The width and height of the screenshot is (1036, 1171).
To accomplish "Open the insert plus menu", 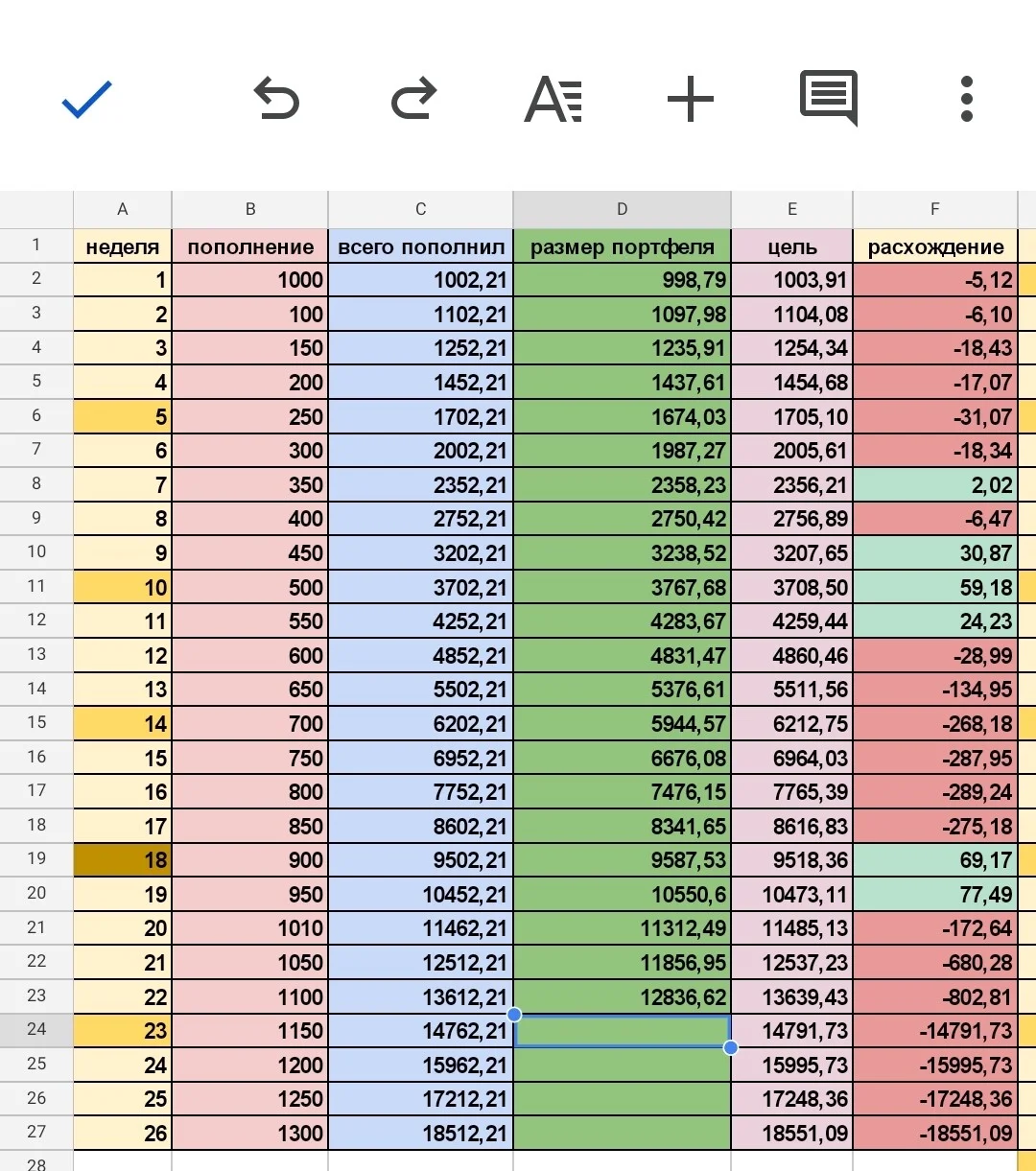I will point(691,100).
